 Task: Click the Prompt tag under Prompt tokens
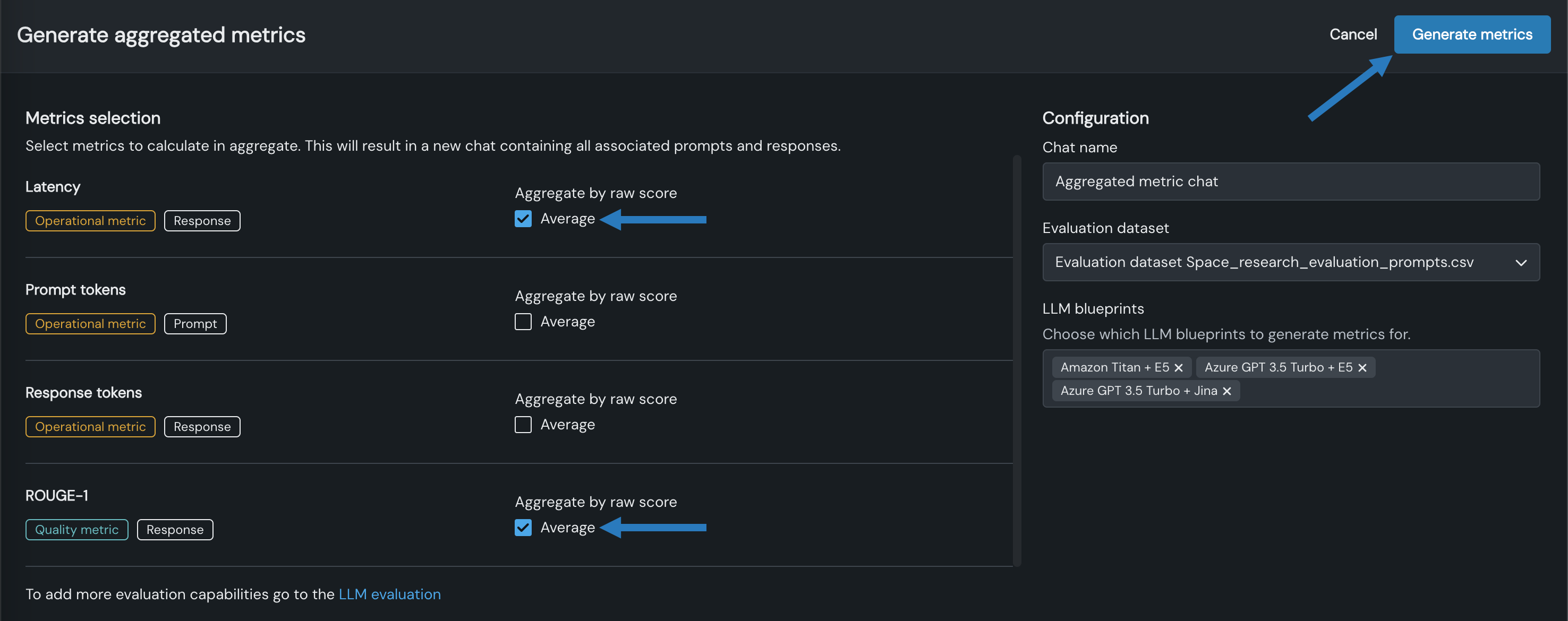pos(195,324)
